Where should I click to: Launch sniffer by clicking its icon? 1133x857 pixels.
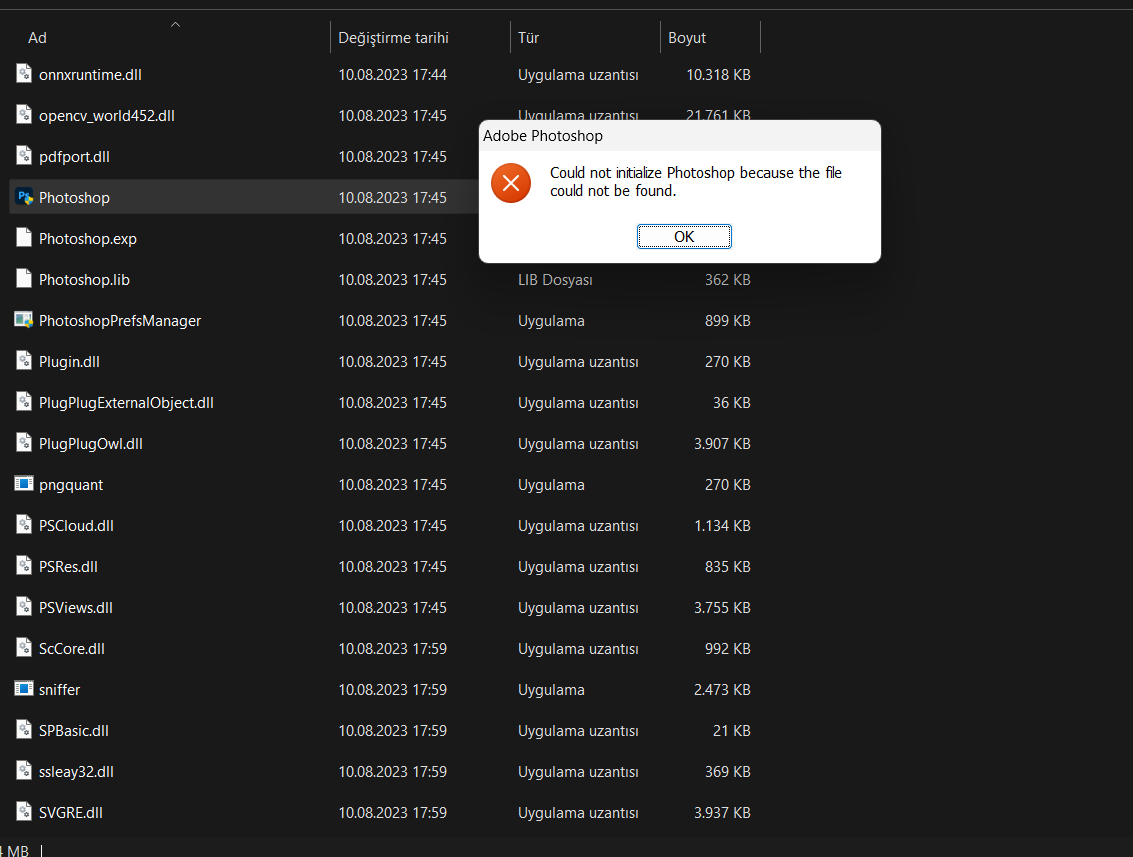point(23,689)
